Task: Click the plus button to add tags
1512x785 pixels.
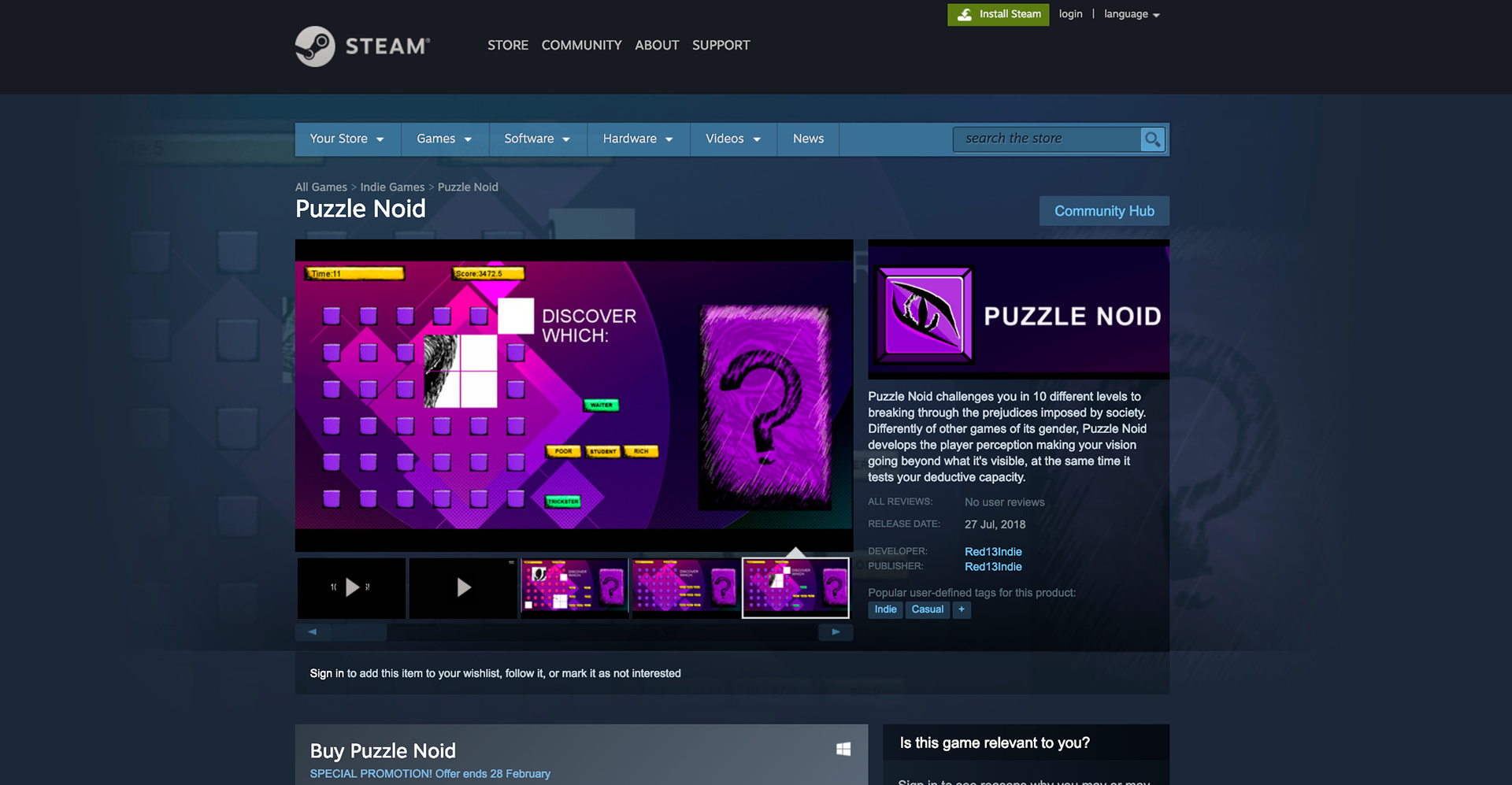Action: coord(962,609)
